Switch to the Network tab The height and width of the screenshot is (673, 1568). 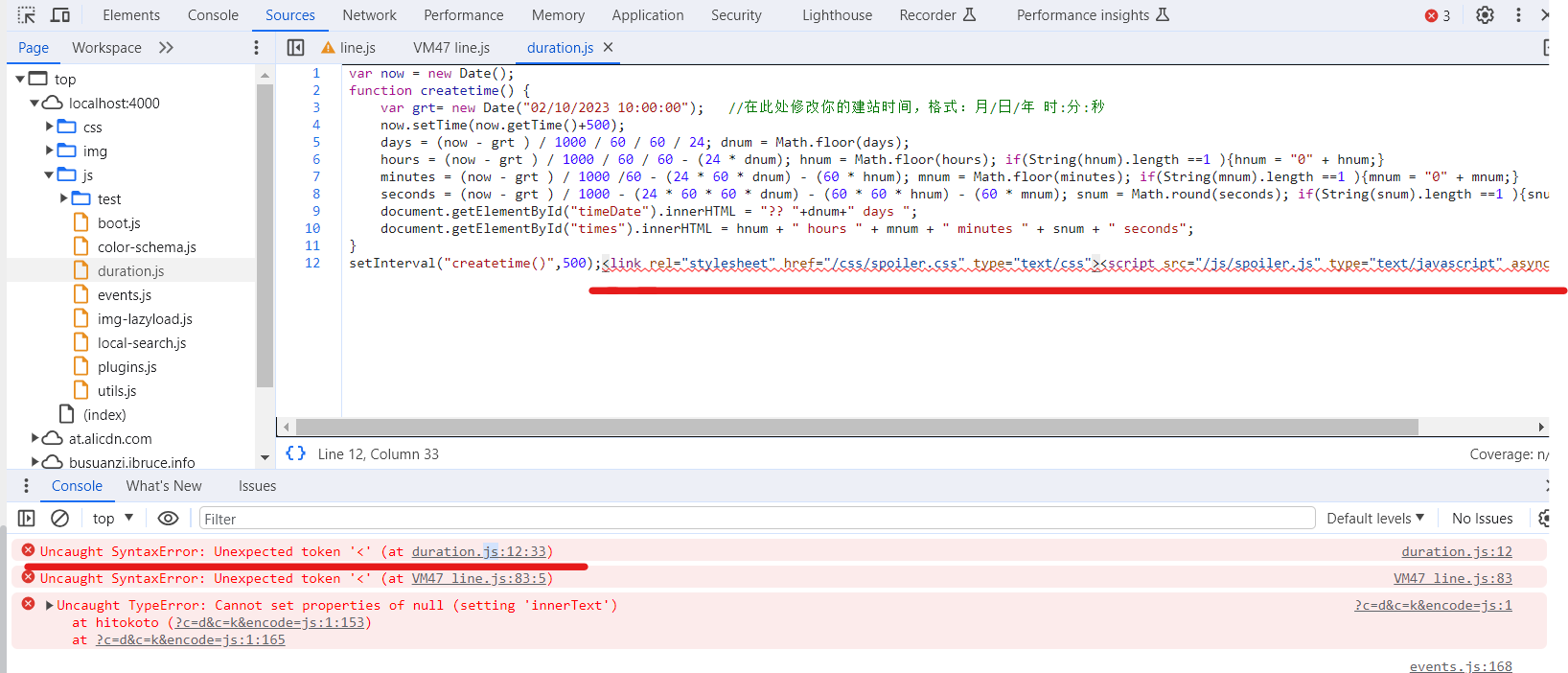click(369, 15)
